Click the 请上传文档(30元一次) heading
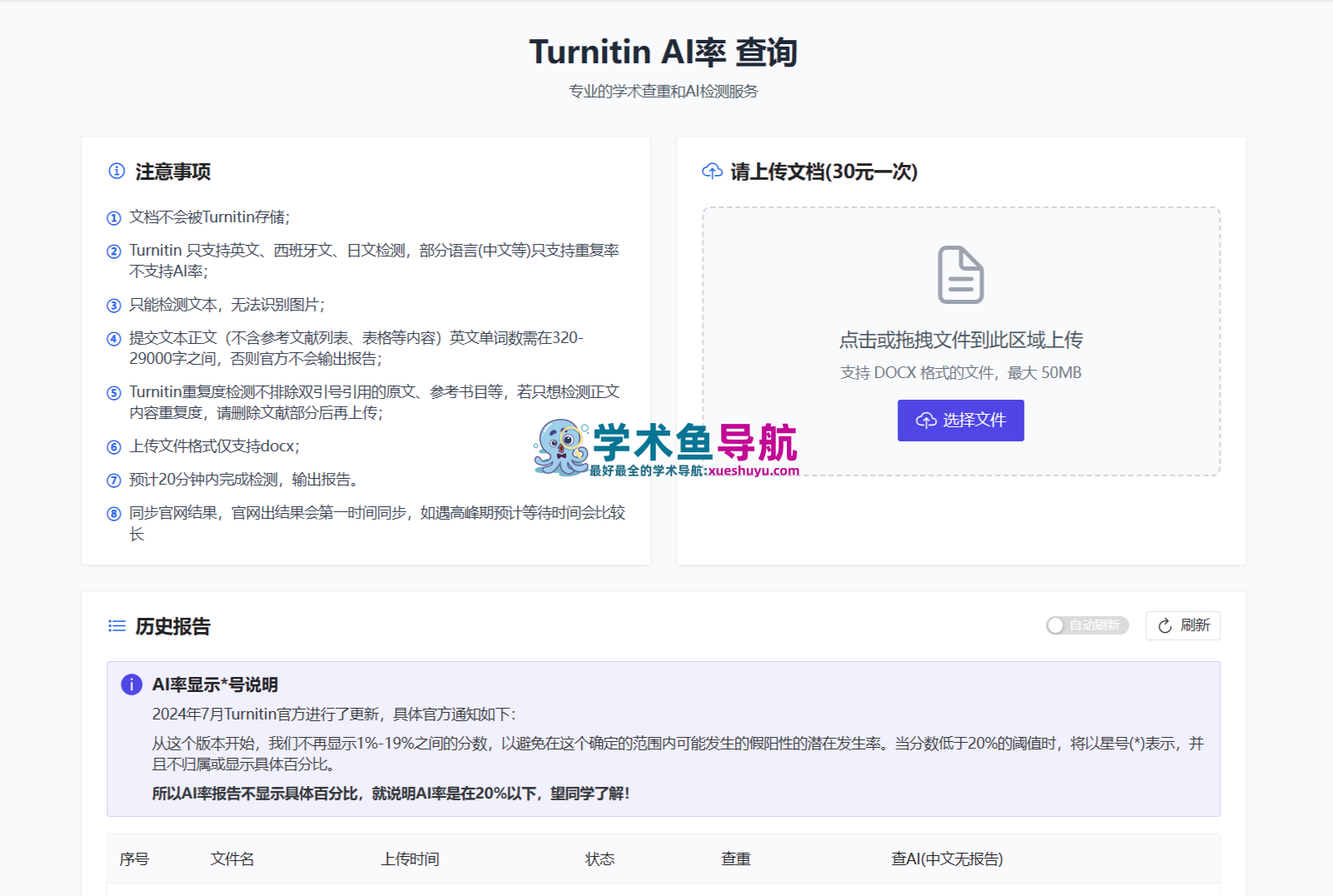Screen dimensions: 1333x896 tap(824, 172)
